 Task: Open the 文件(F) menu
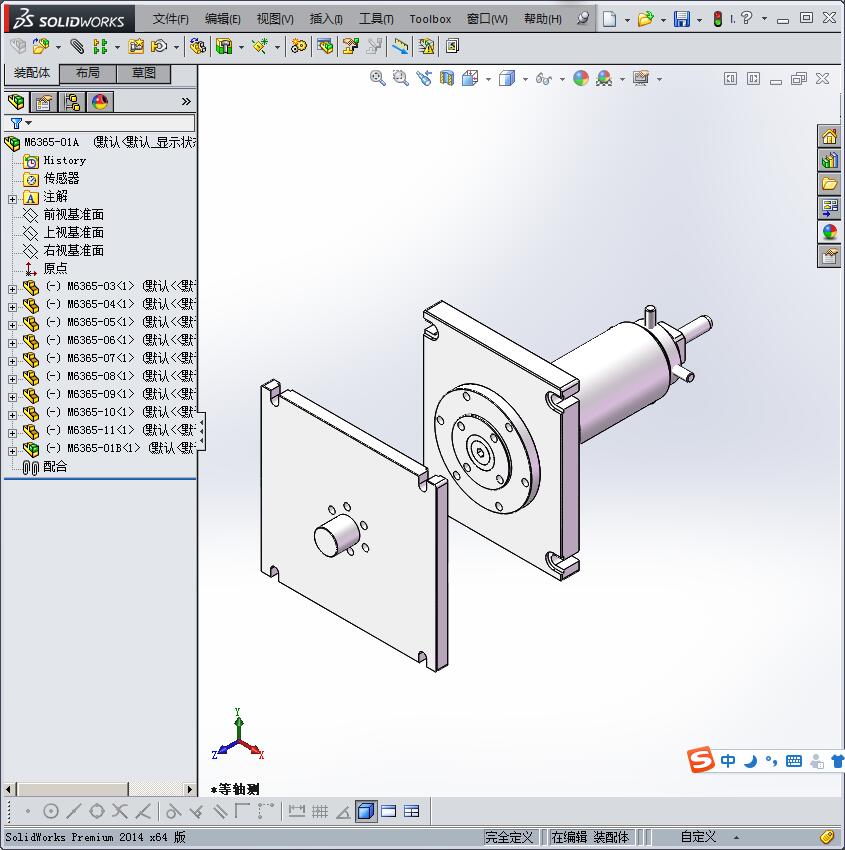tap(170, 19)
